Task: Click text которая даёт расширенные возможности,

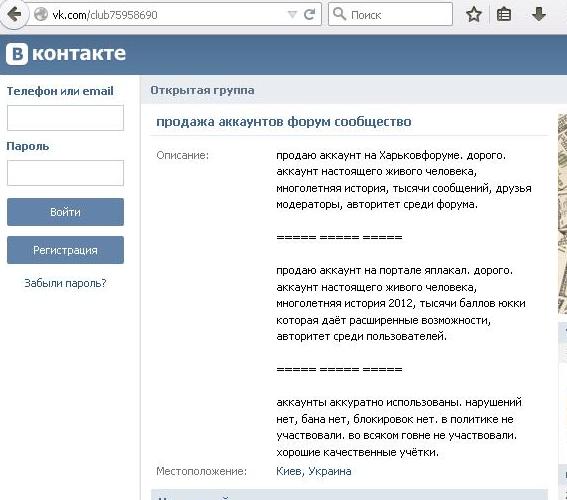Action: tap(383, 320)
